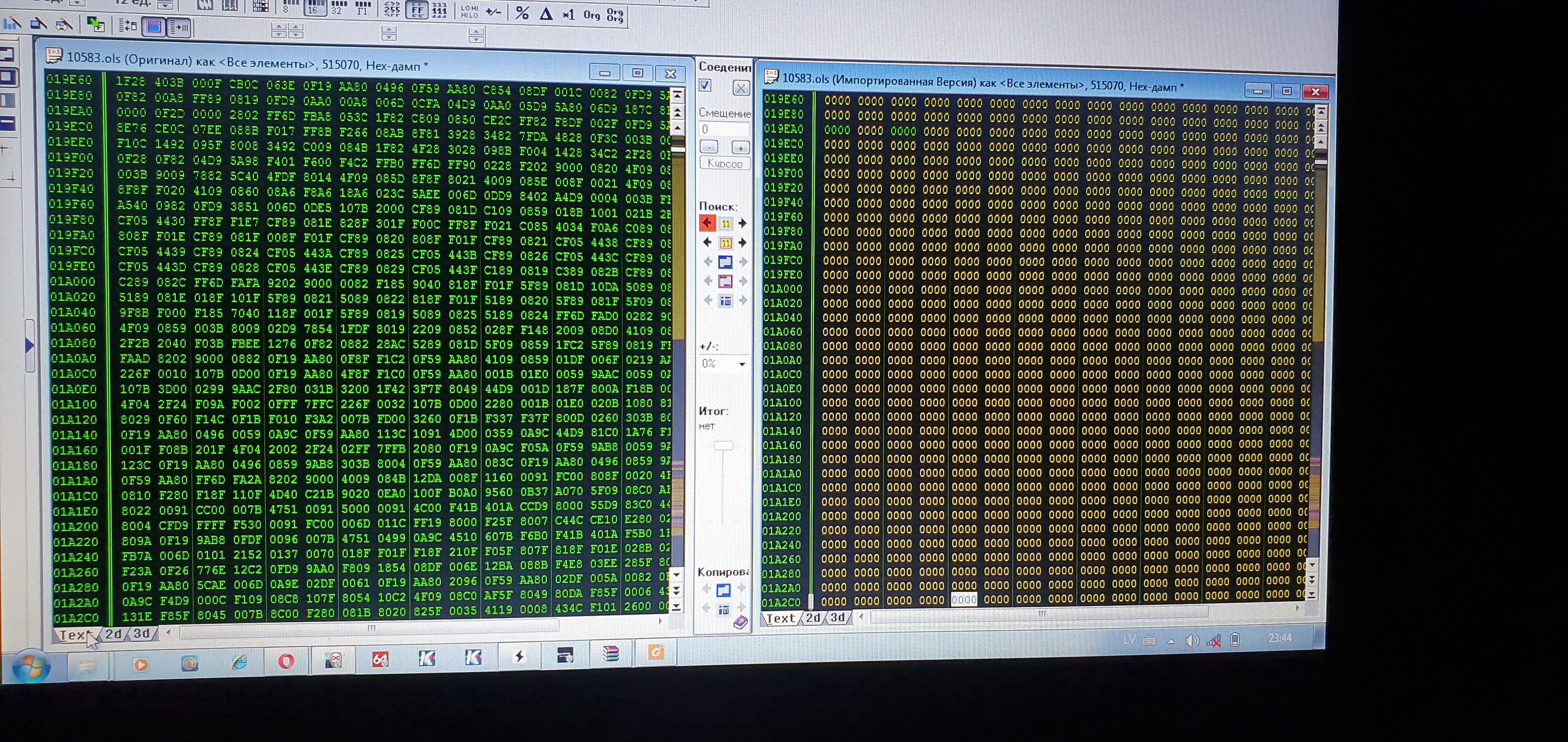Toggle the purple window view button
Image resolution: width=1568 pixels, height=742 pixels.
pyautogui.click(x=154, y=27)
